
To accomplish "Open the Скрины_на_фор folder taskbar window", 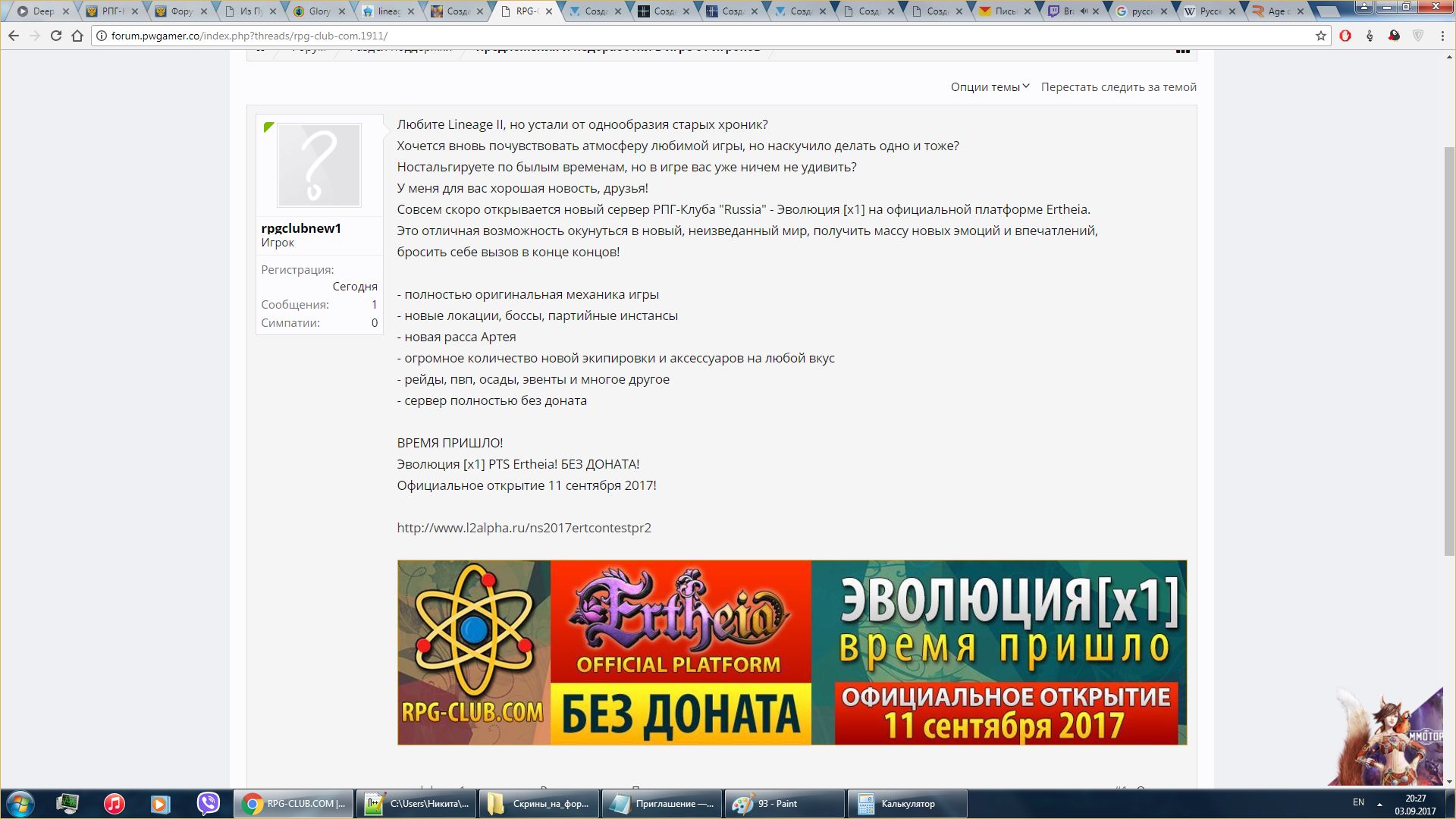I will click(x=539, y=804).
